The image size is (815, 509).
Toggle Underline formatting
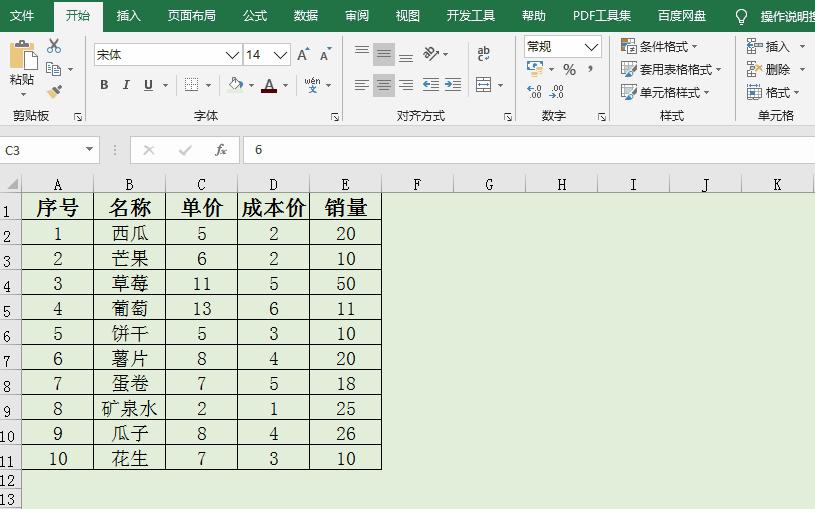tap(148, 85)
